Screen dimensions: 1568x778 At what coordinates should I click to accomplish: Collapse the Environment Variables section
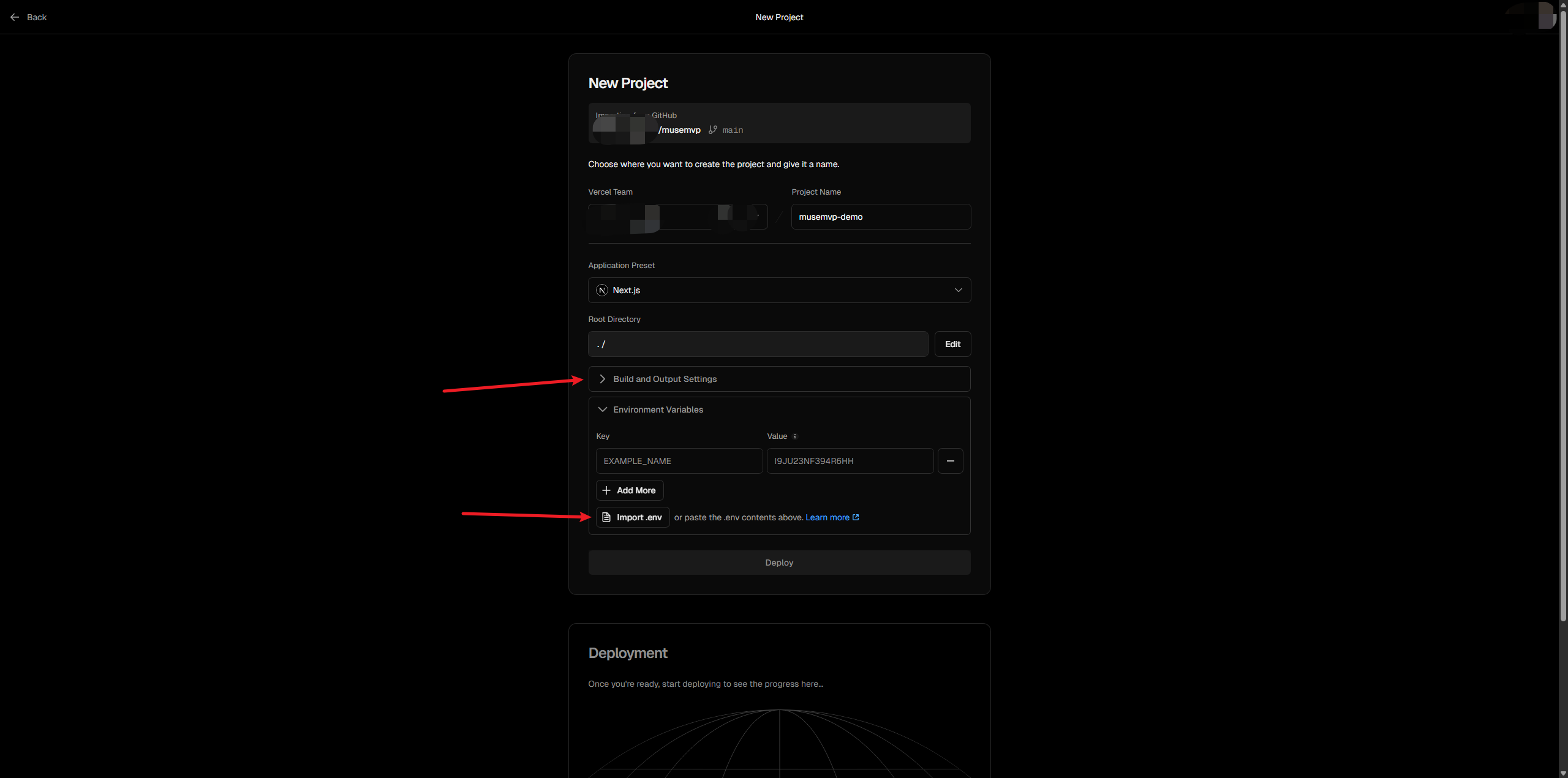658,410
